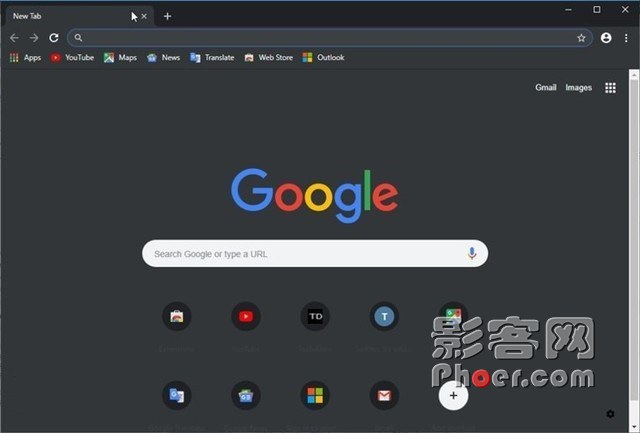Open the Outlook bookmark

point(324,58)
